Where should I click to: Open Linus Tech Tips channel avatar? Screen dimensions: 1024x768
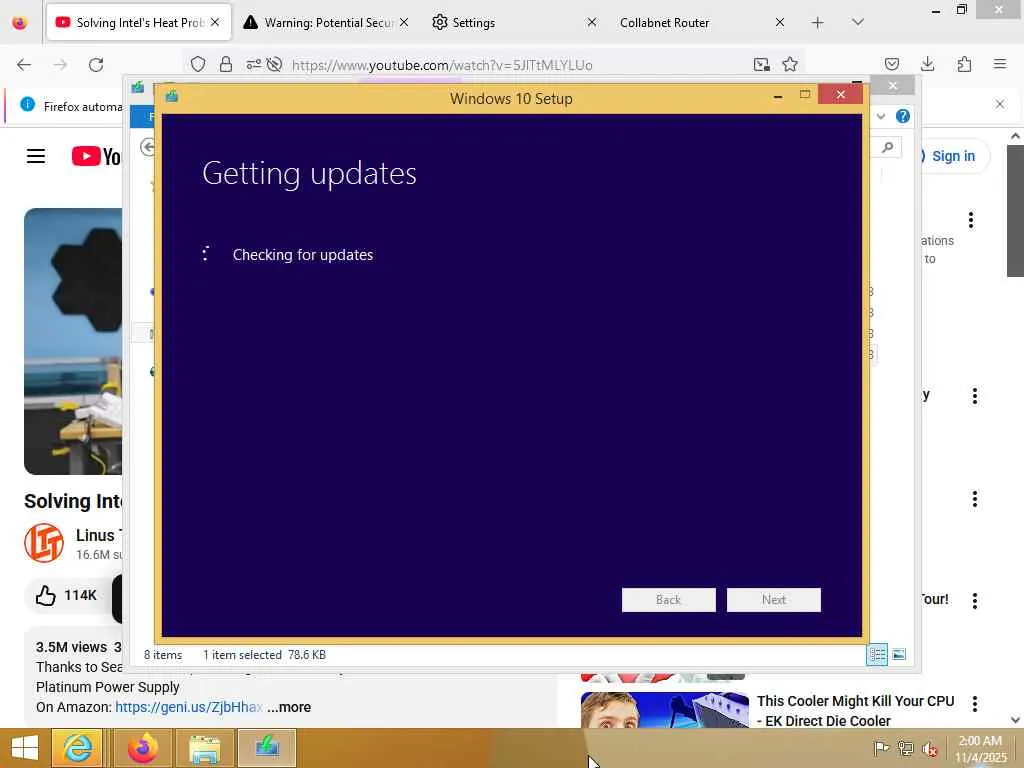[44, 543]
